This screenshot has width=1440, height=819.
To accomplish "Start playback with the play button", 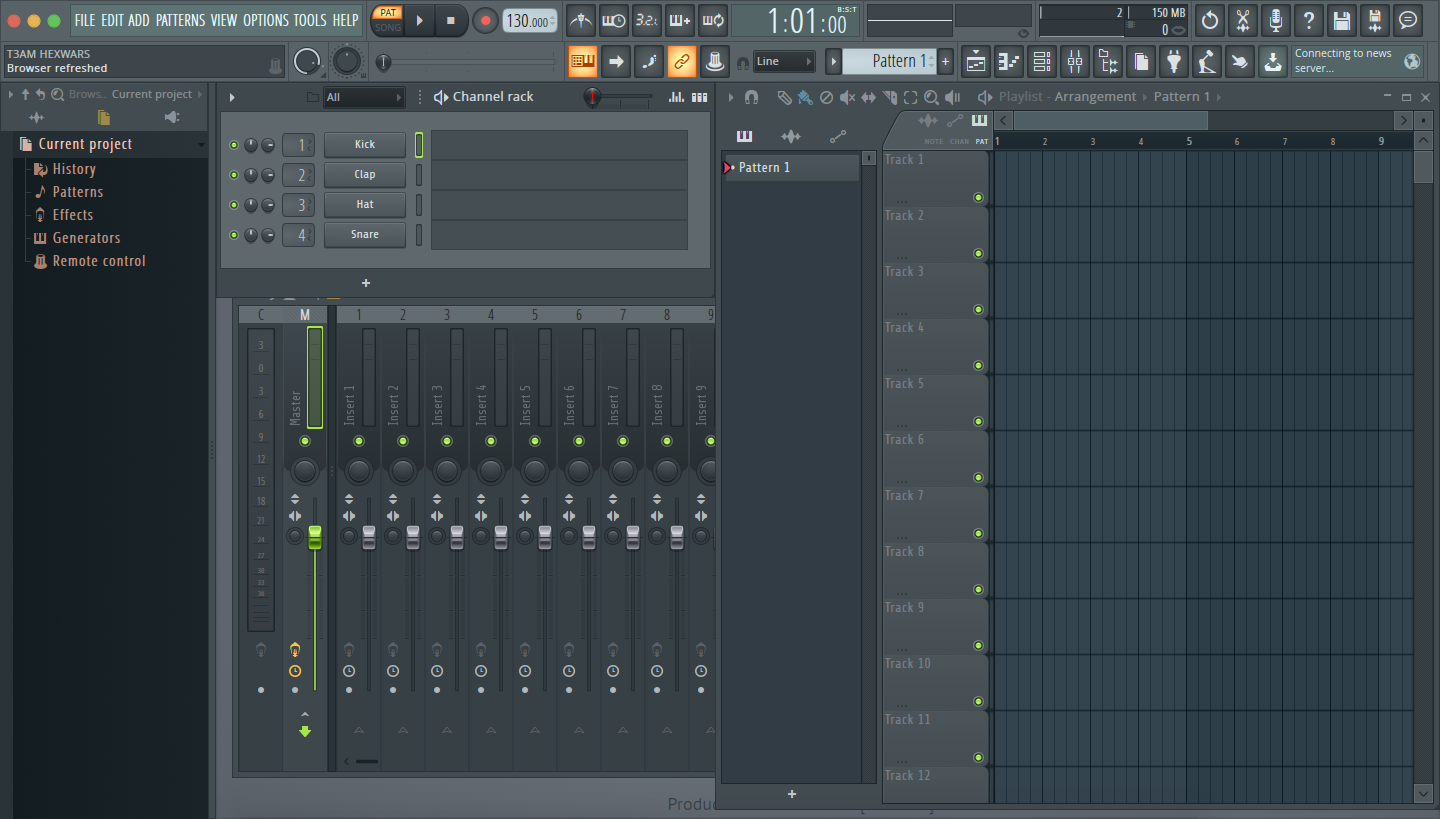I will coord(420,20).
